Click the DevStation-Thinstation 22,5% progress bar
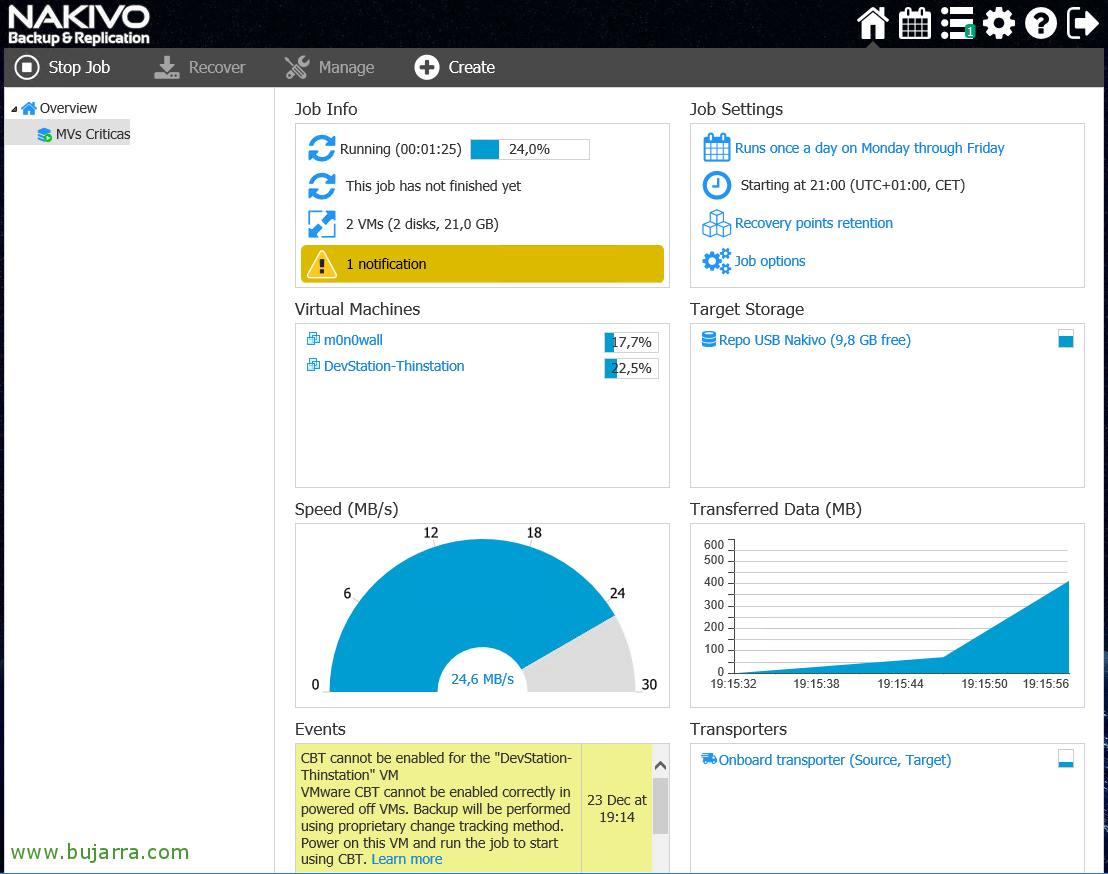The width and height of the screenshot is (1108, 874). tap(632, 368)
